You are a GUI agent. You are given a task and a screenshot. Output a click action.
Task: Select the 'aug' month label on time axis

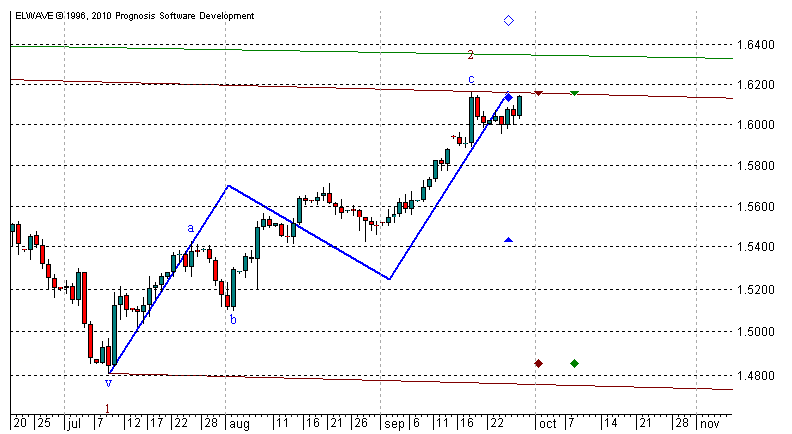coord(238,424)
